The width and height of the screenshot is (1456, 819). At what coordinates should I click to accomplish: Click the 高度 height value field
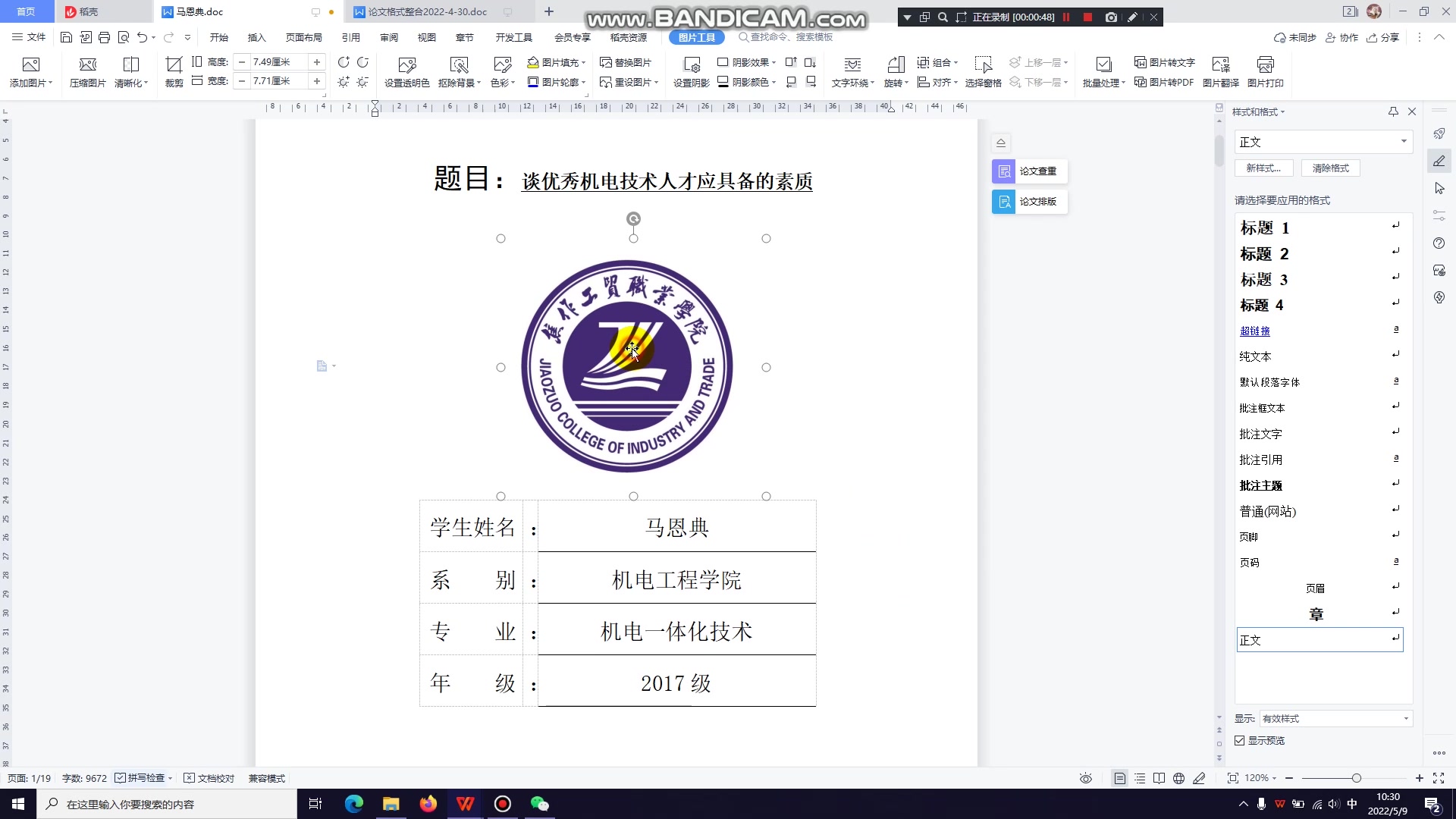[279, 62]
